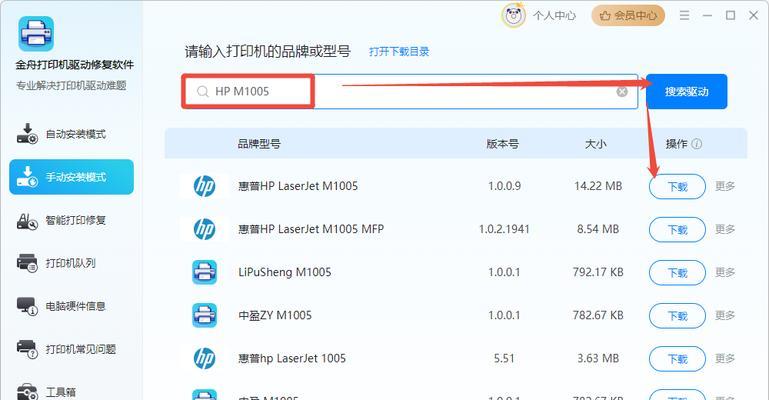The image size is (769, 400).
Task: Click size value 3.63 MB
Action: tap(598, 358)
